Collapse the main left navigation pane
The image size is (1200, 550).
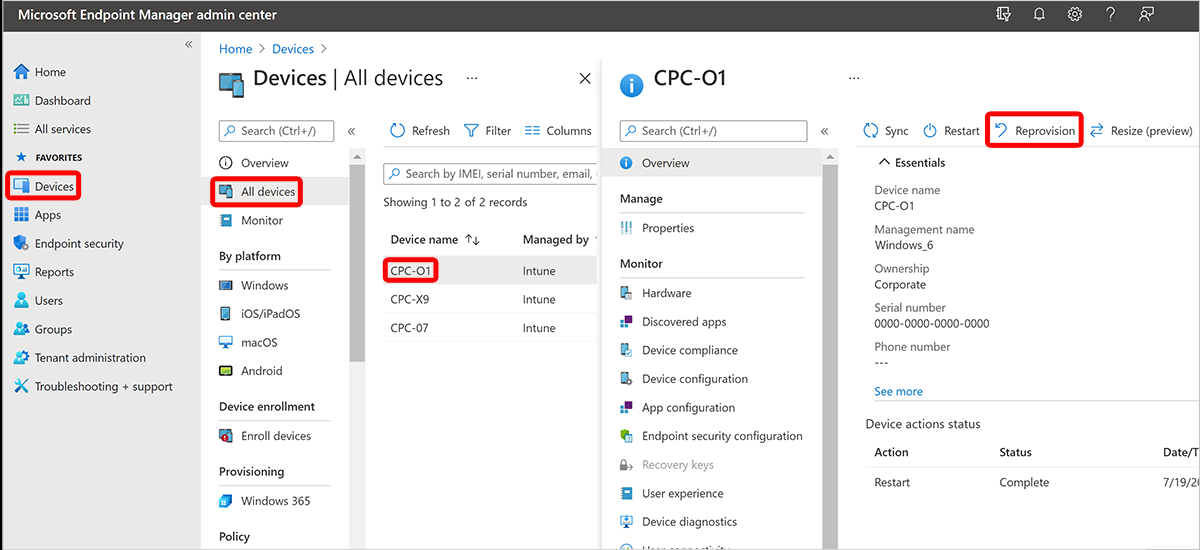(x=188, y=45)
